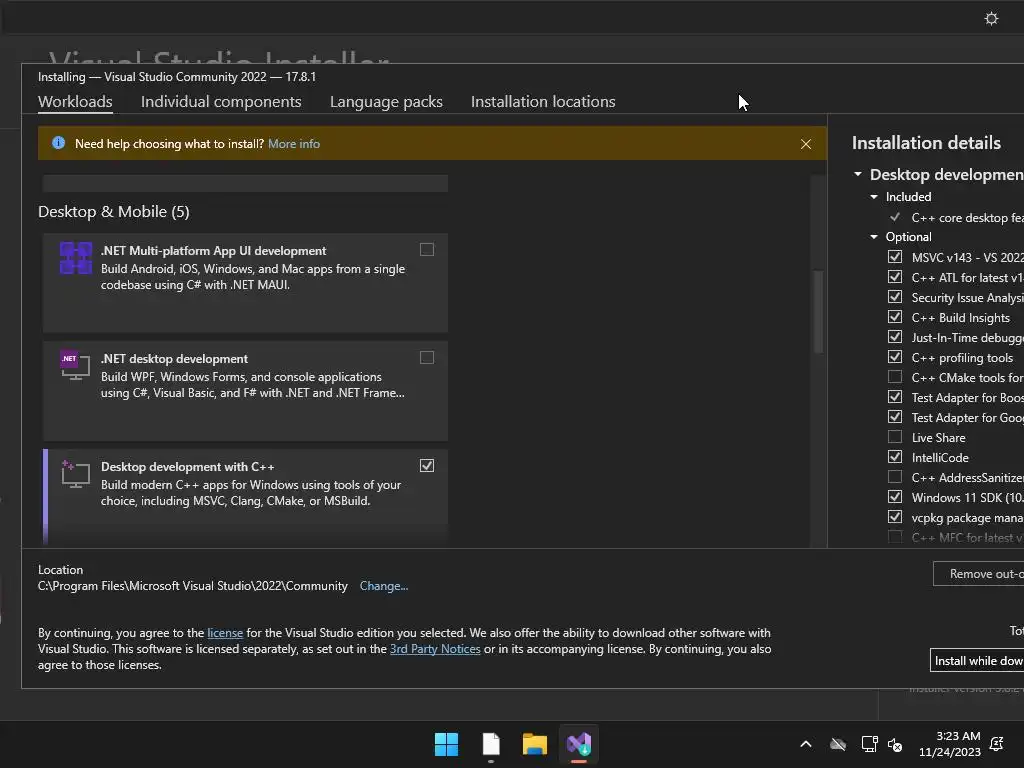Click the Desktop development with C++ monitor icon
The height and width of the screenshot is (768, 1024).
(76, 473)
